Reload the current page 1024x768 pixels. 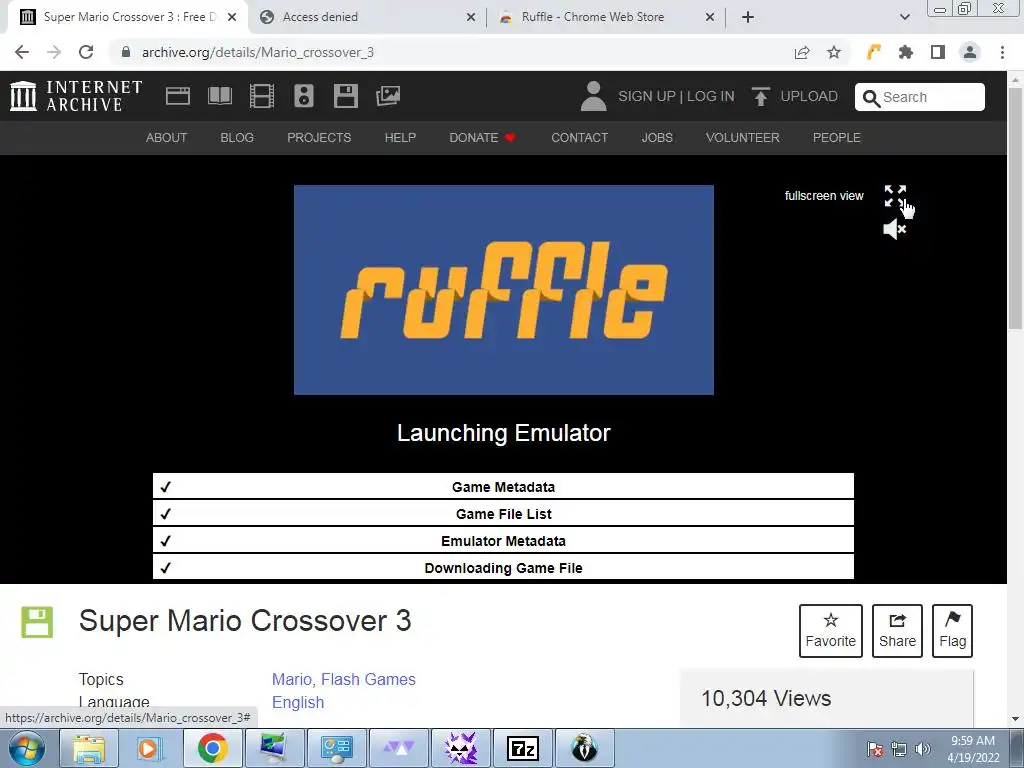(86, 52)
